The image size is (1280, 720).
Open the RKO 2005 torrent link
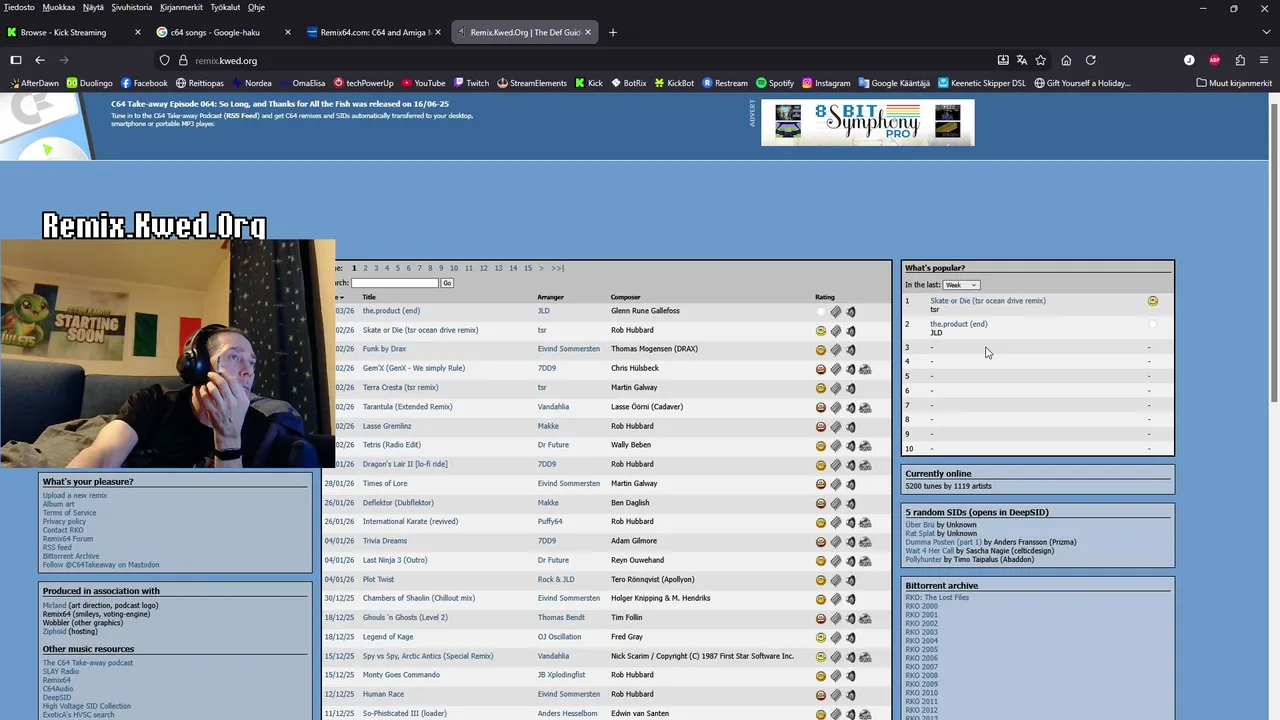coord(921,650)
